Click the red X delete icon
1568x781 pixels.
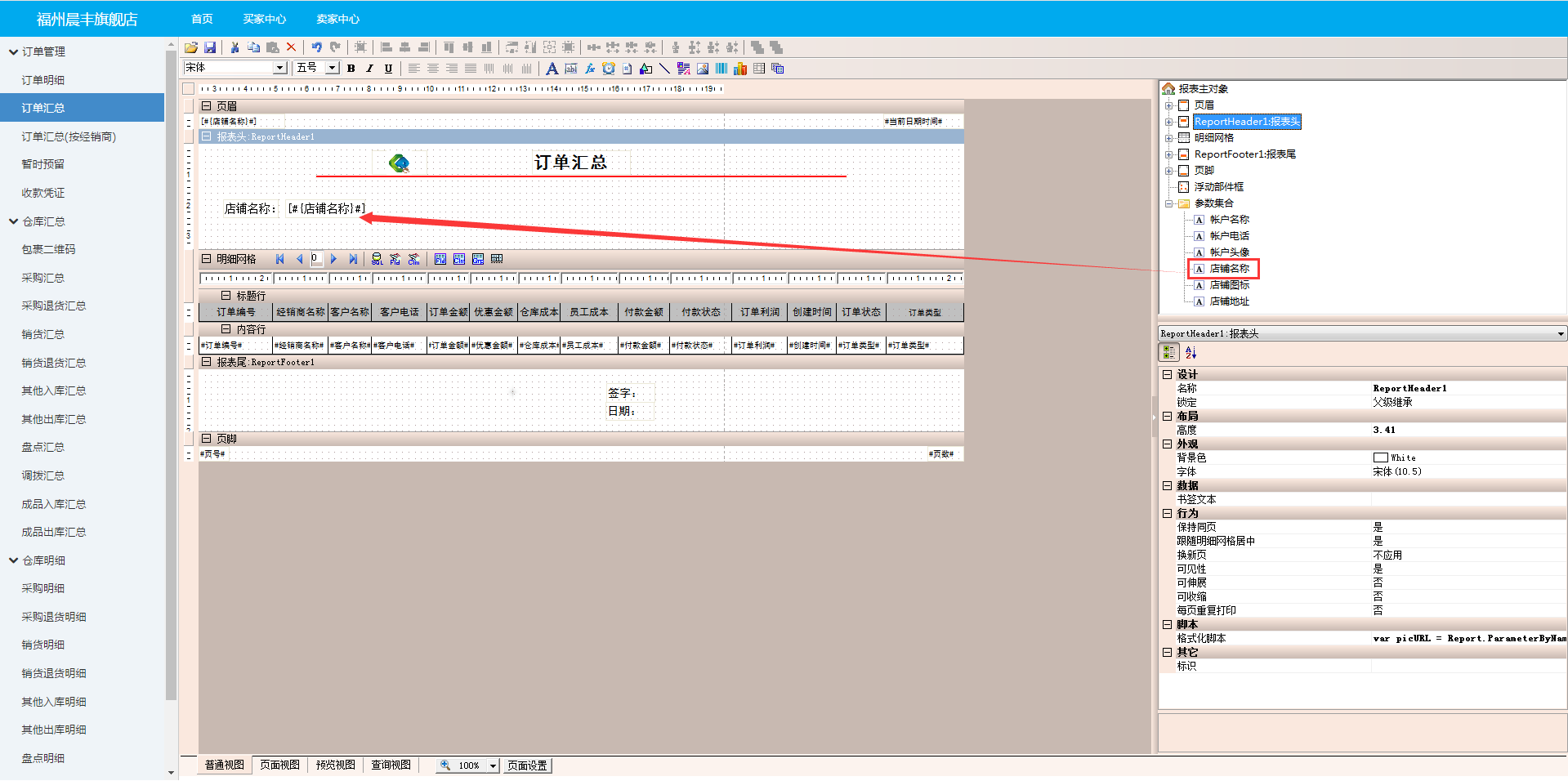(x=291, y=47)
